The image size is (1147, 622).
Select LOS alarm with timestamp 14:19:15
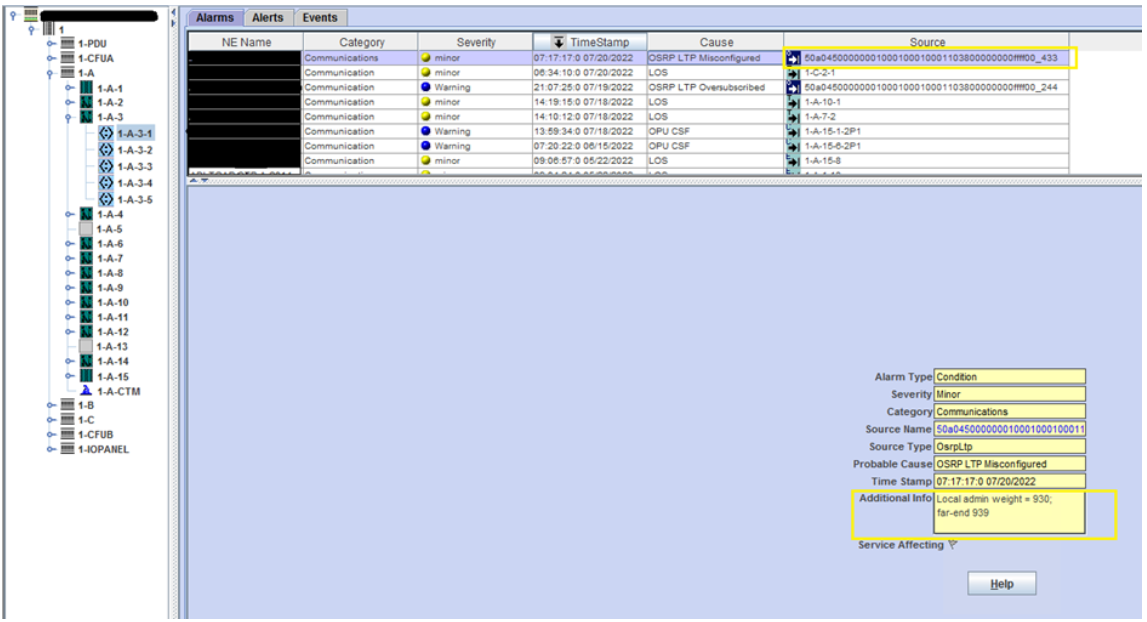[x=628, y=102]
